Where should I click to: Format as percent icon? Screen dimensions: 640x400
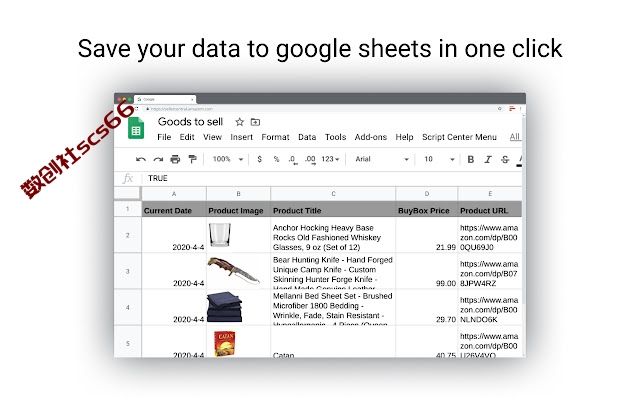click(276, 159)
